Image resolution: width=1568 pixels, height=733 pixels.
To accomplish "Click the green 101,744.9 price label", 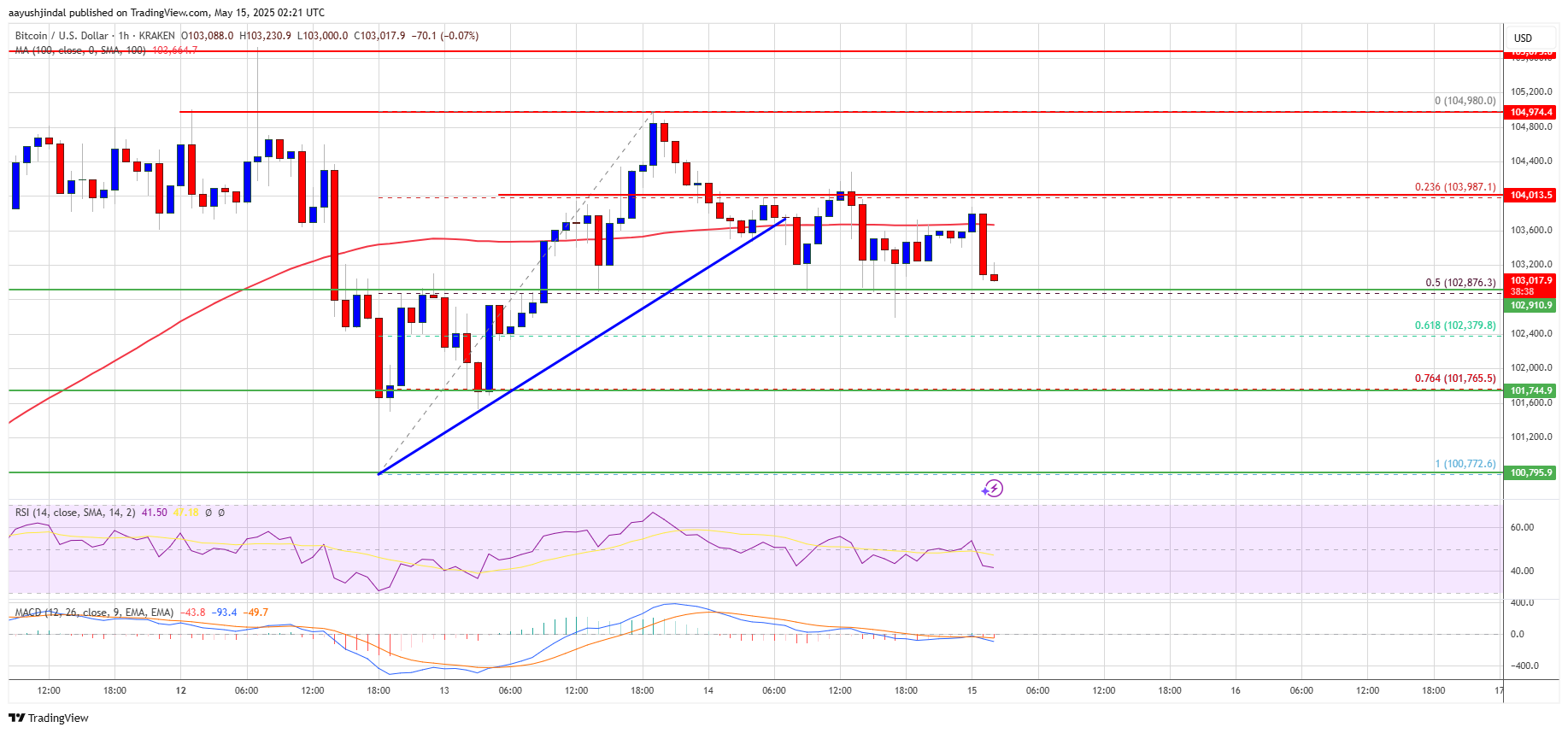I will pyautogui.click(x=1530, y=390).
